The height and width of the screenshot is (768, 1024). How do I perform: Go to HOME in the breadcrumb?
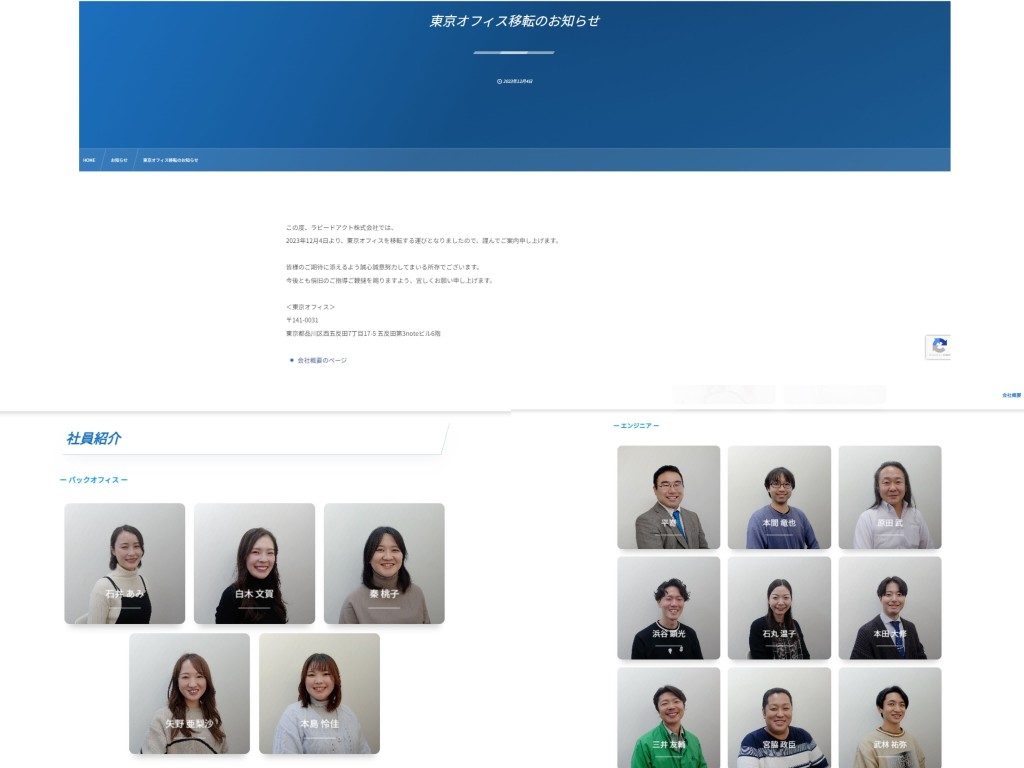[x=89, y=160]
